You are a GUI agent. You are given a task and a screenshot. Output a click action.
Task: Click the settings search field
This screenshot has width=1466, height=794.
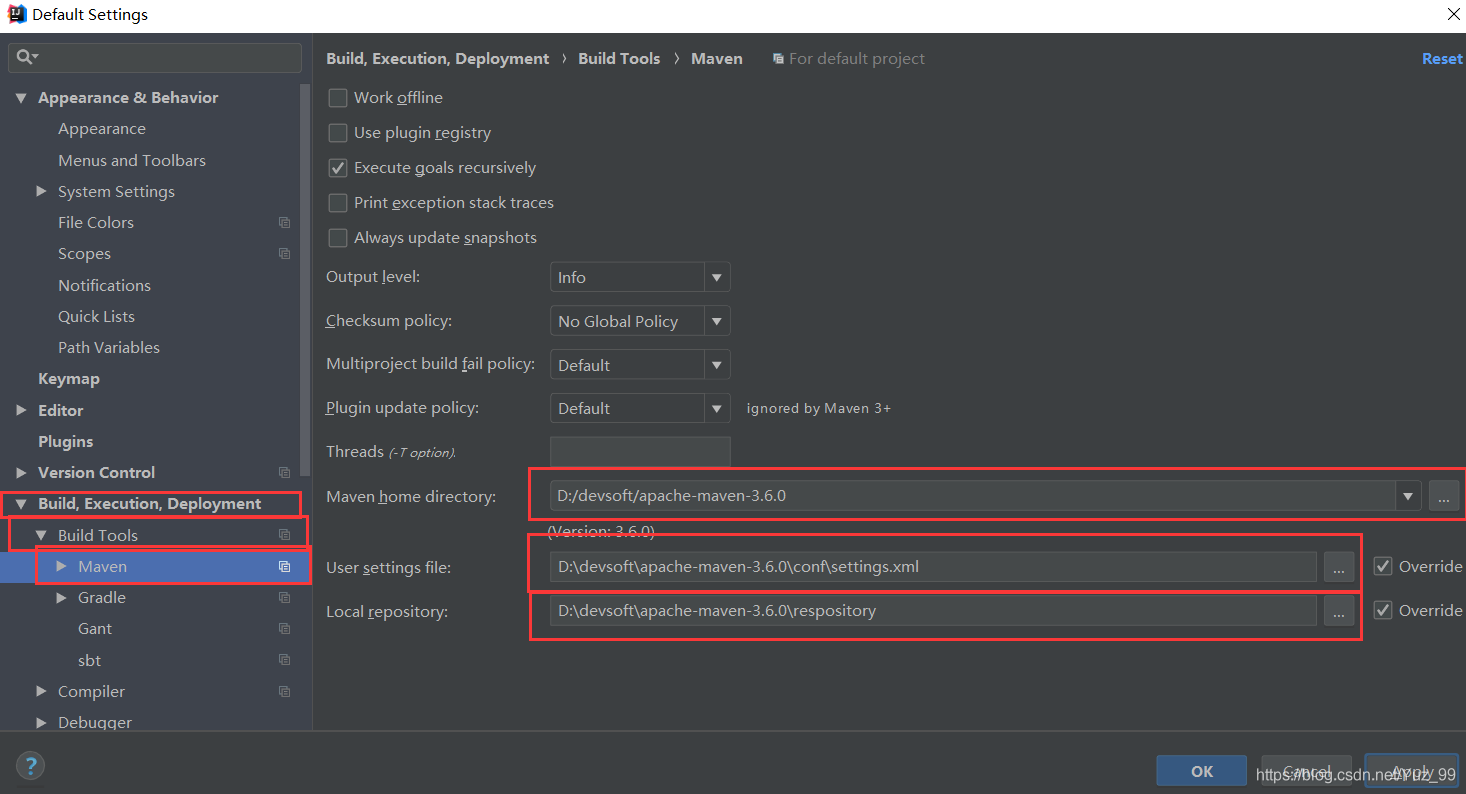155,58
